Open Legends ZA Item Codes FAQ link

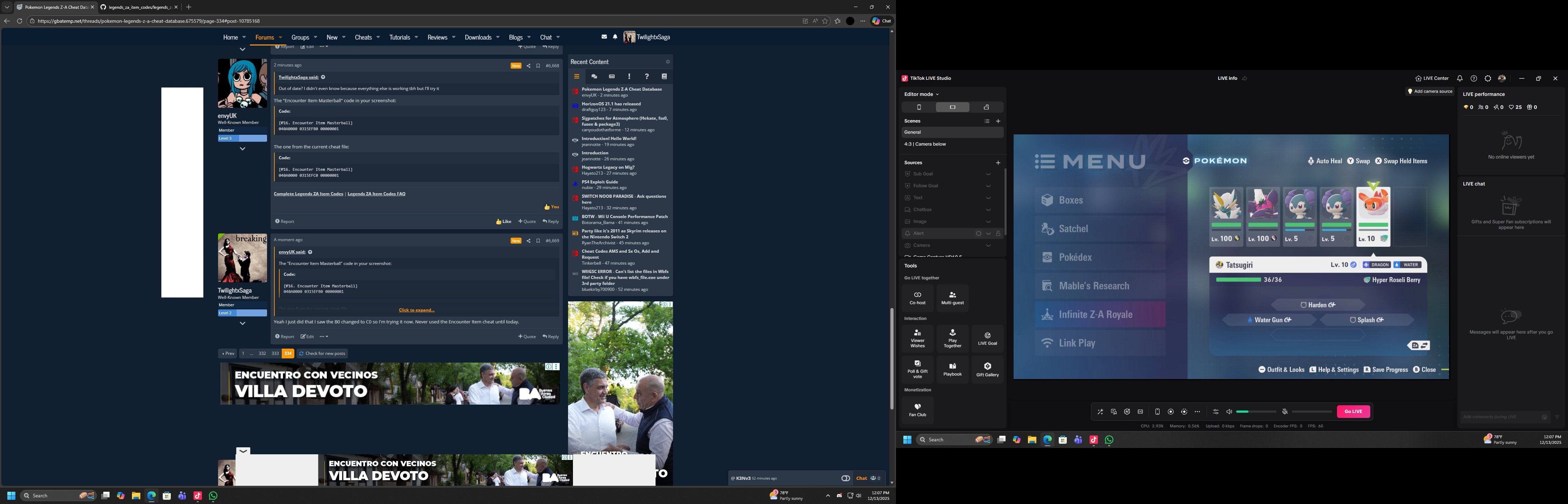click(x=376, y=194)
